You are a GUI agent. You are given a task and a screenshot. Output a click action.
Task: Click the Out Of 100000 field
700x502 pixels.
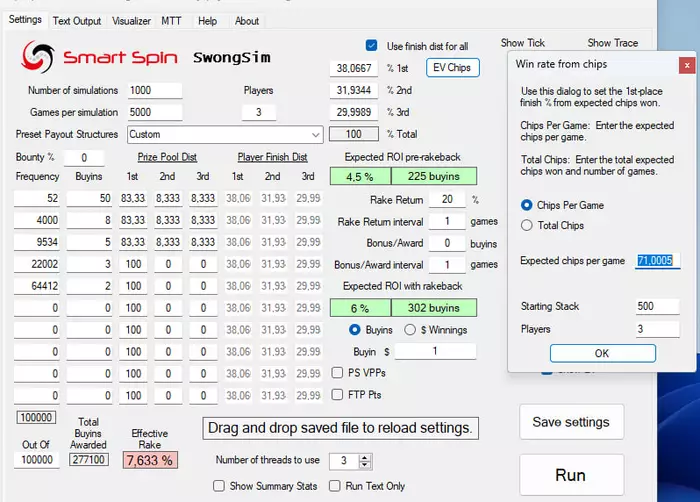37,460
